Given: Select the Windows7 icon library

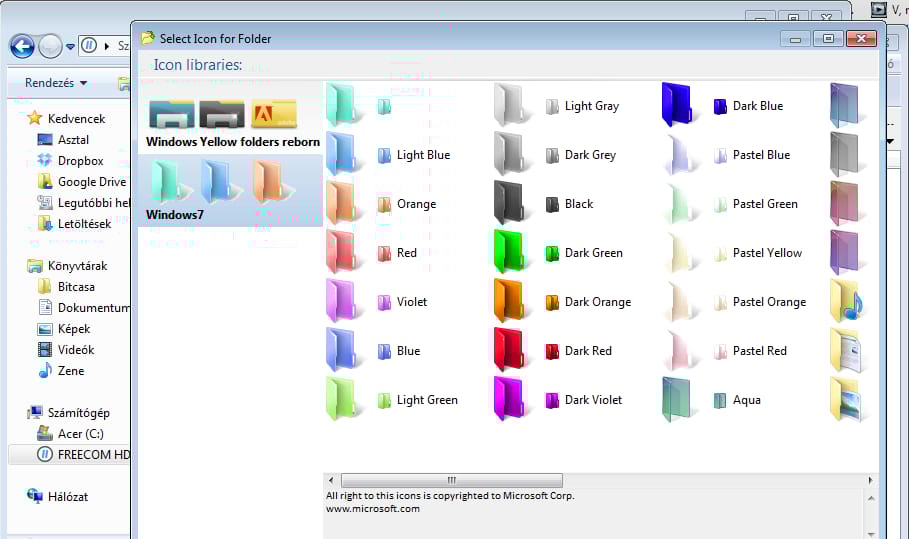Looking at the screenshot, I should [x=230, y=191].
